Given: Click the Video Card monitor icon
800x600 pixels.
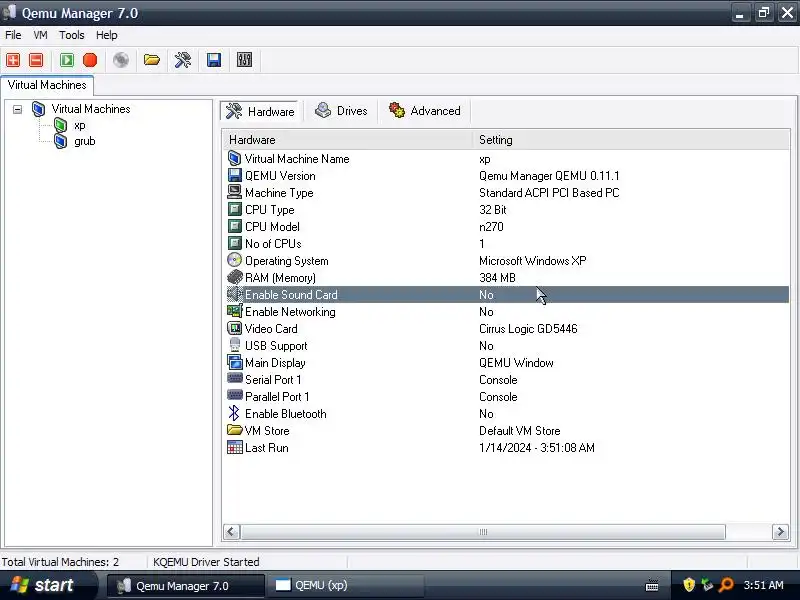Looking at the screenshot, I should (235, 328).
